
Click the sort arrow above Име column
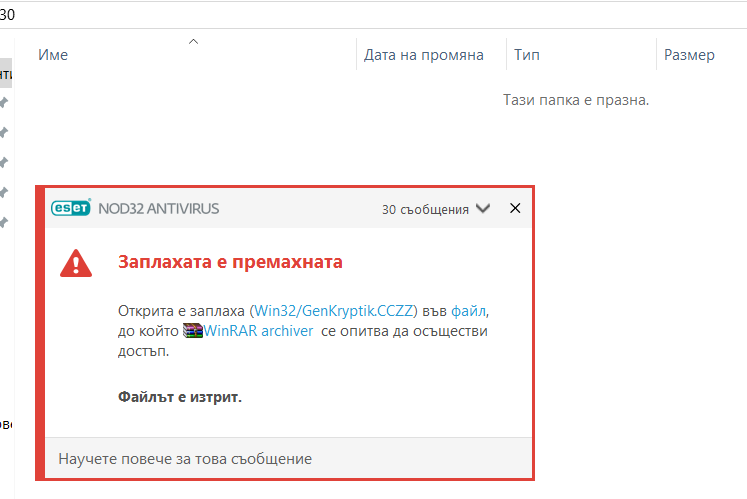tap(193, 42)
